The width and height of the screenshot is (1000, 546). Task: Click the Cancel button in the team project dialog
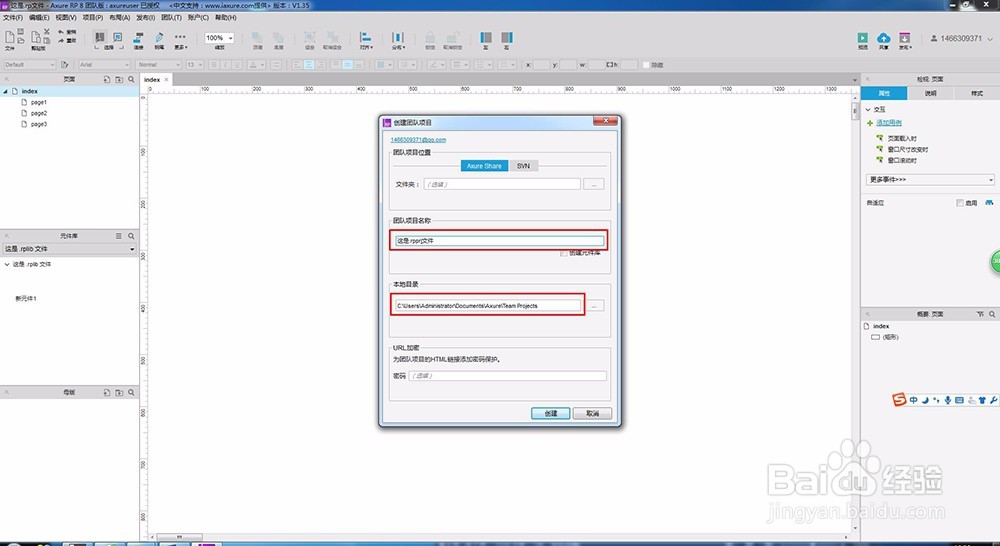[592, 413]
